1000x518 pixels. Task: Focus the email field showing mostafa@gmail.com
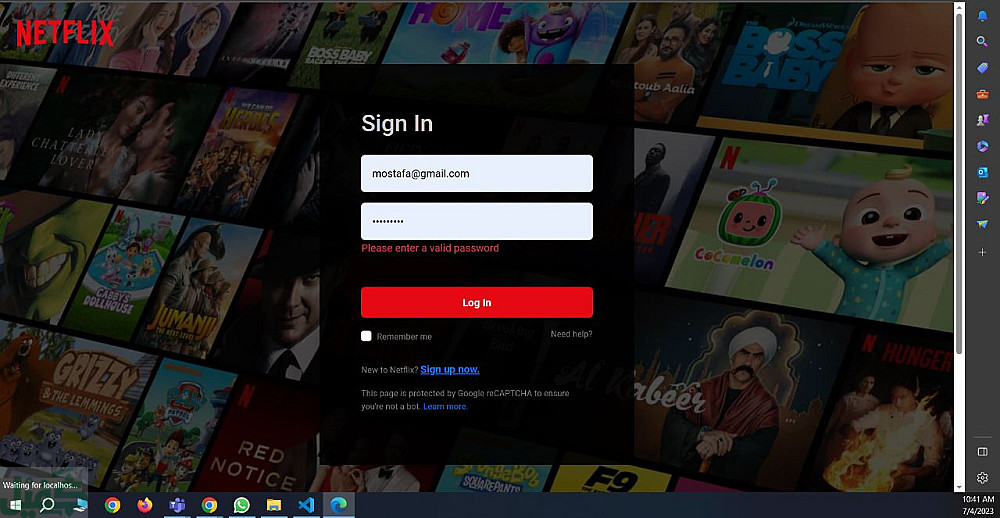click(x=477, y=174)
